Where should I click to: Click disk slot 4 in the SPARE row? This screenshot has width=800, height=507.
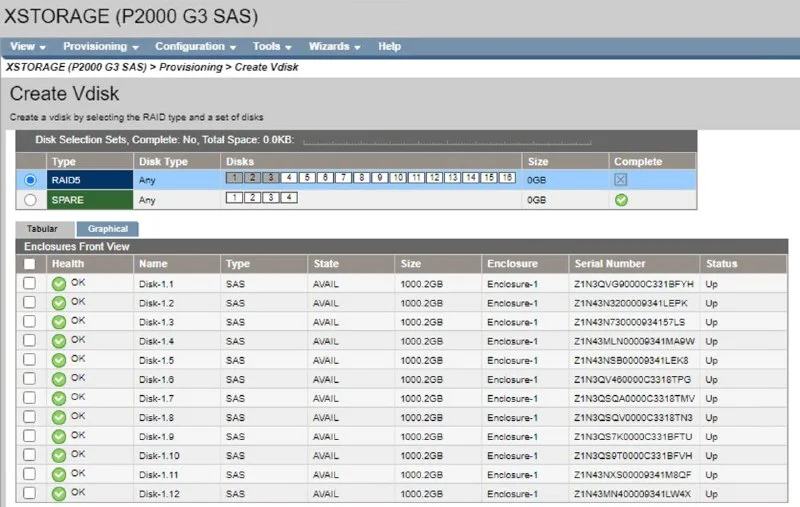(289, 198)
